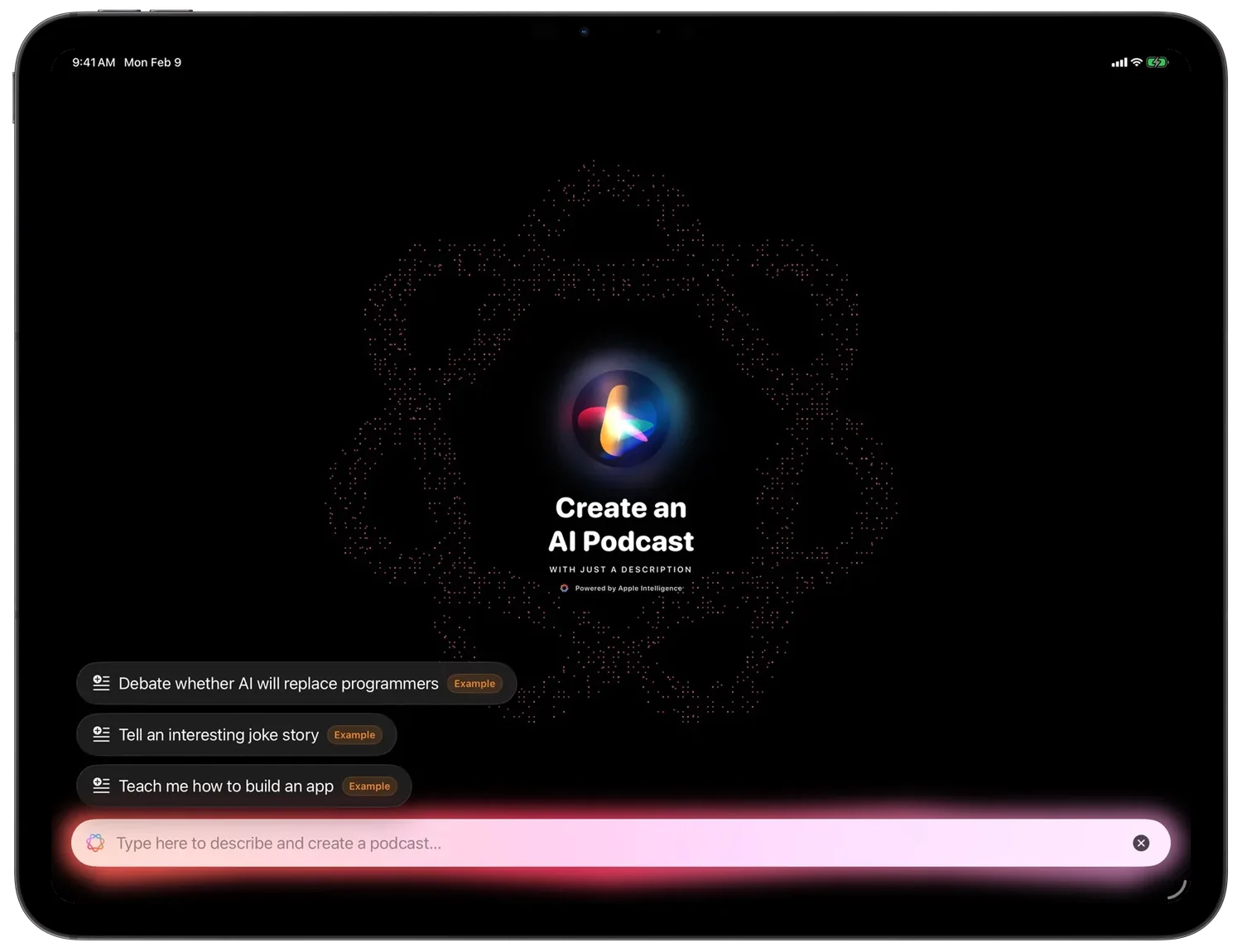Image resolution: width=1242 pixels, height=952 pixels.
Task: Type-field: focus the podcast description input
Action: (x=620, y=843)
